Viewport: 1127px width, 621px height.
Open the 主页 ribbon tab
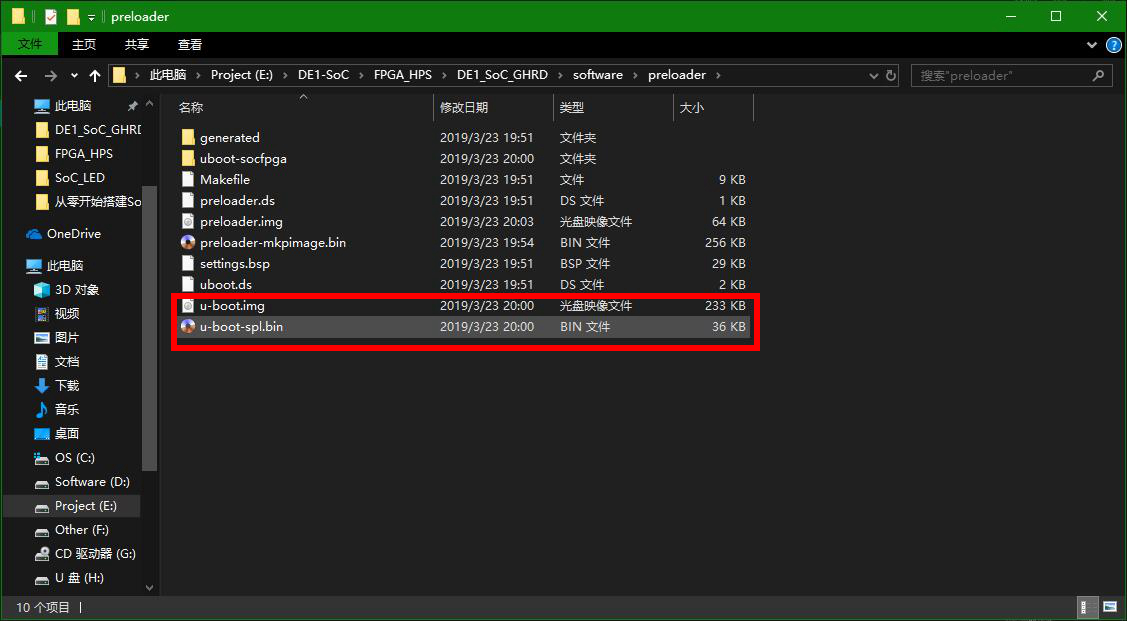tap(83, 45)
